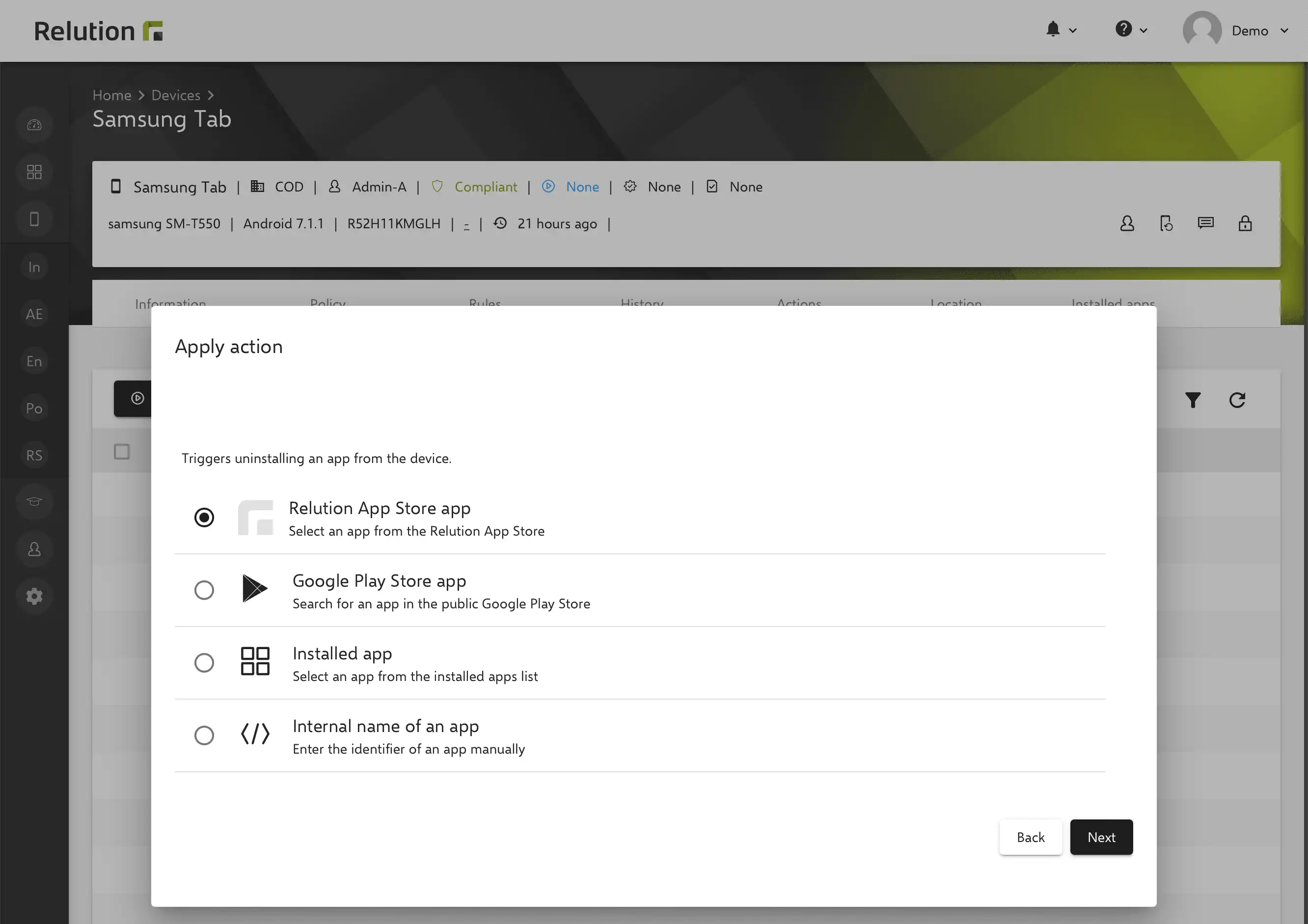Switch to the Actions tab
The height and width of the screenshot is (924, 1308).
(799, 303)
